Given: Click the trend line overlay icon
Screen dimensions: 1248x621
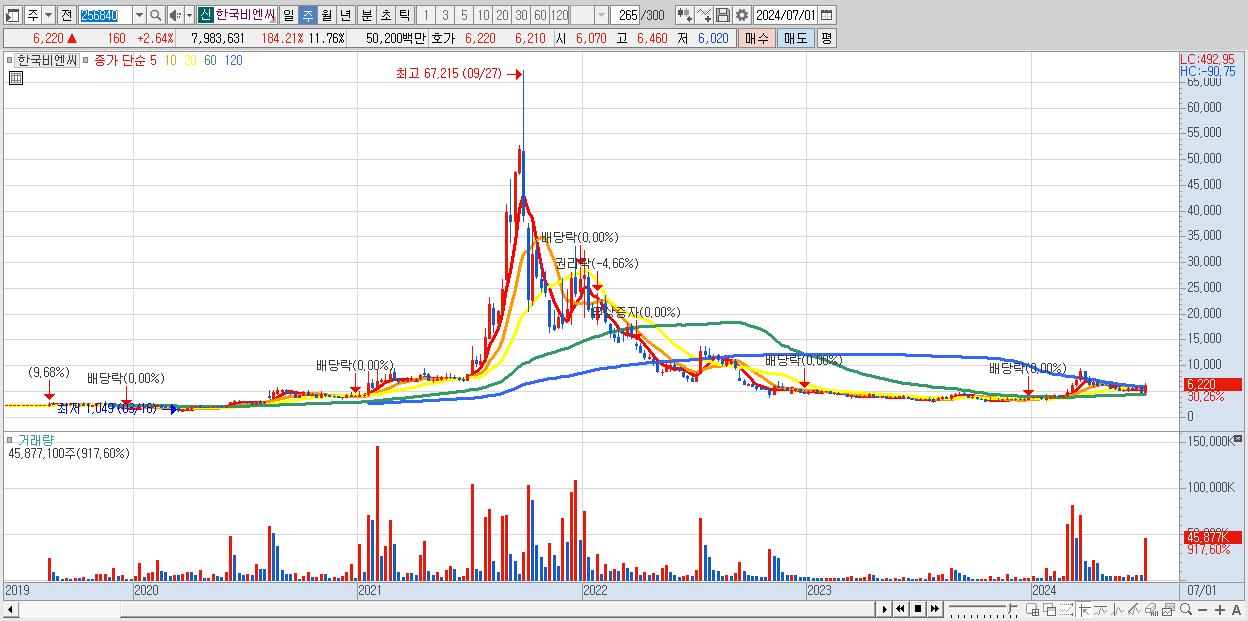Looking at the screenshot, I should tap(1101, 609).
